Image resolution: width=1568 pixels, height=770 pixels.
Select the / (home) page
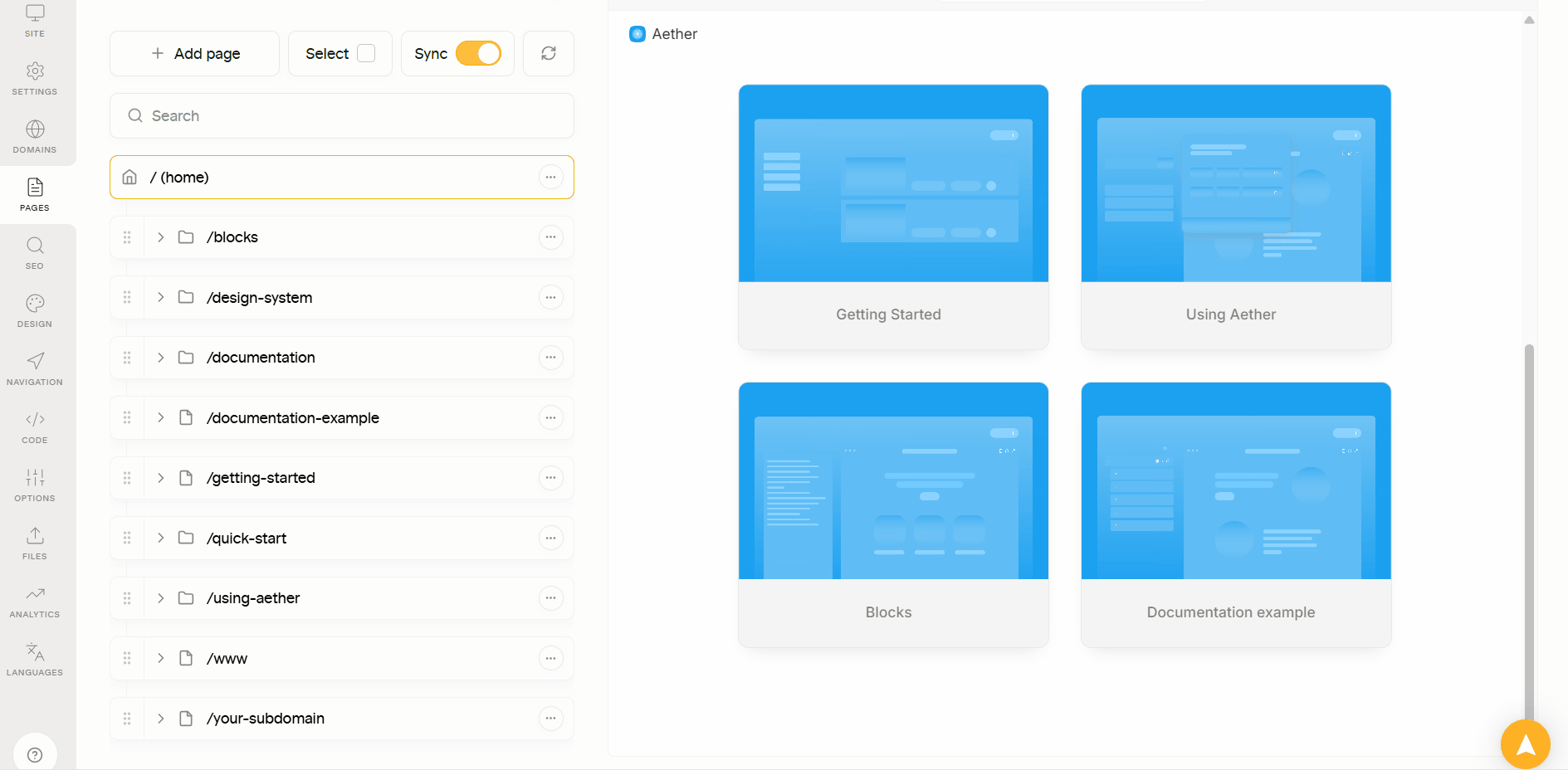click(x=342, y=177)
